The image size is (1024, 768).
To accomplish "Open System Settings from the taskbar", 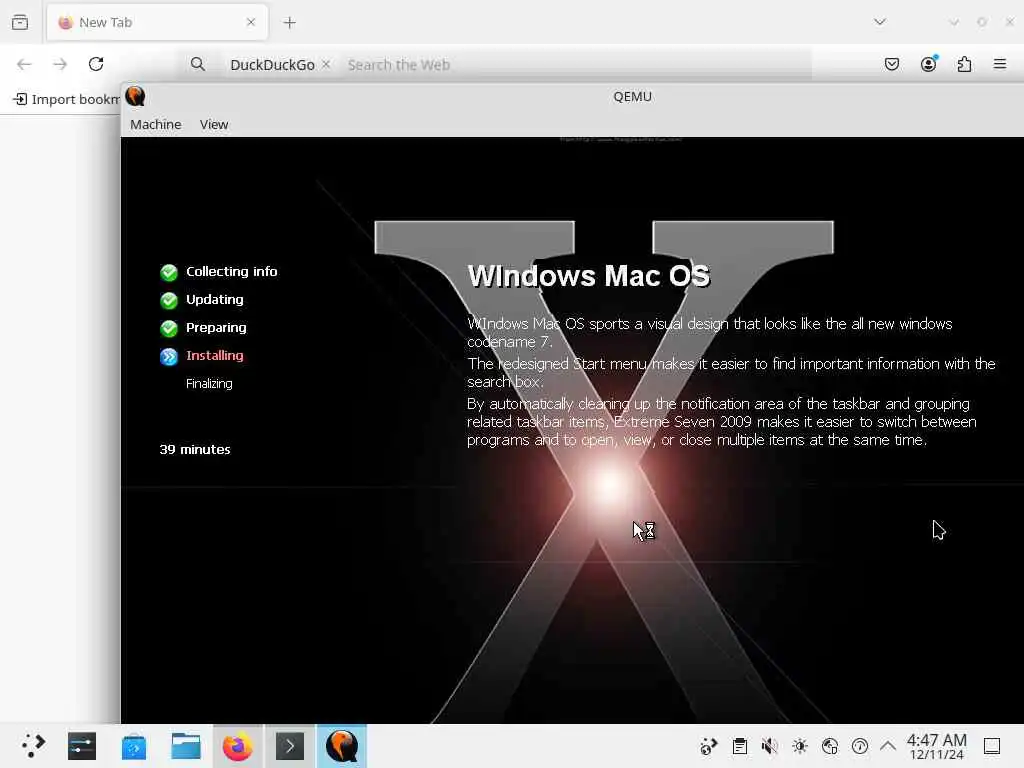I will click(82, 746).
